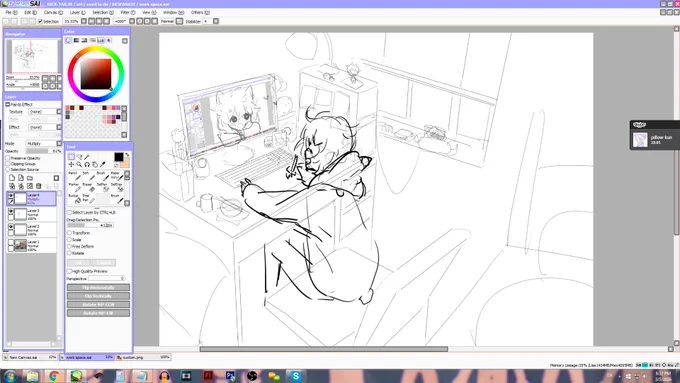The height and width of the screenshot is (383, 680).
Task: Open the Effect dropdown in Paints Effect
Action: point(45,127)
